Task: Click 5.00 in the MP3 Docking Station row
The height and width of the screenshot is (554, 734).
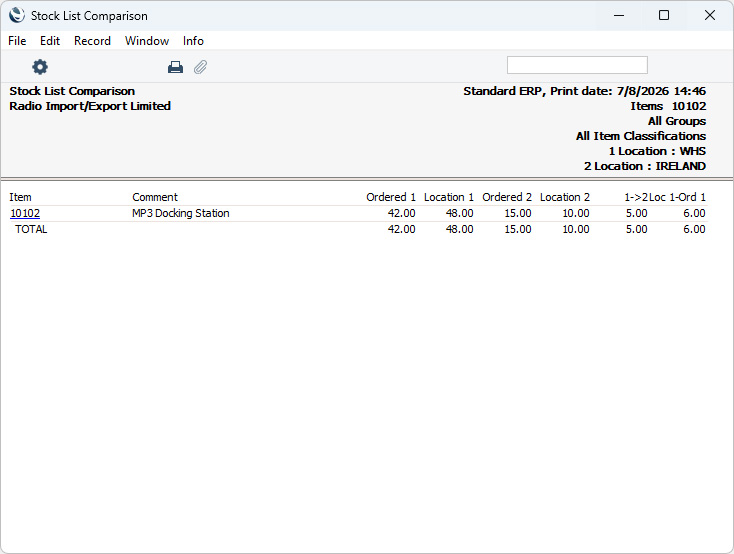Action: [637, 213]
